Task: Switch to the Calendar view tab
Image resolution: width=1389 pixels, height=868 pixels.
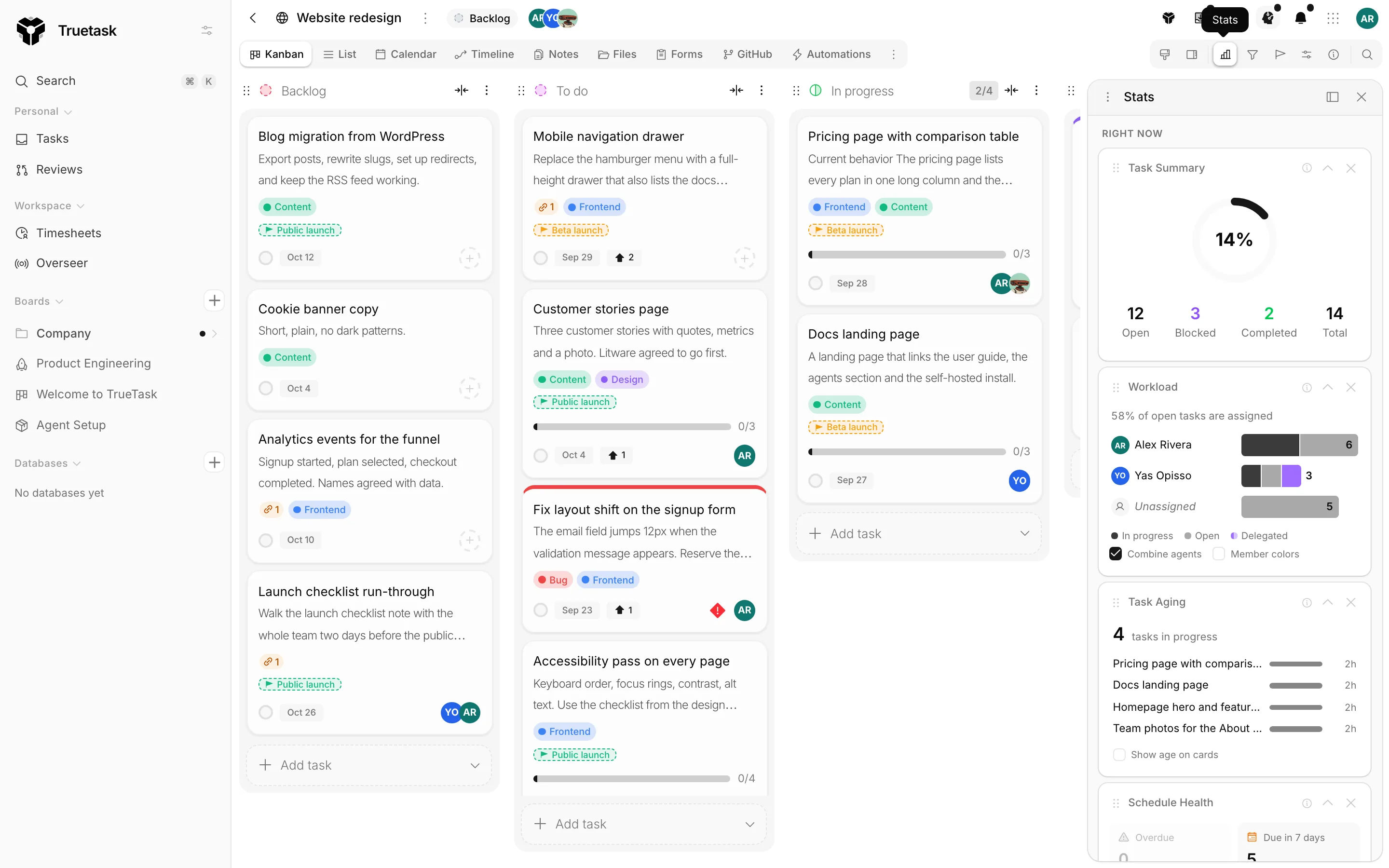Action: (x=406, y=54)
